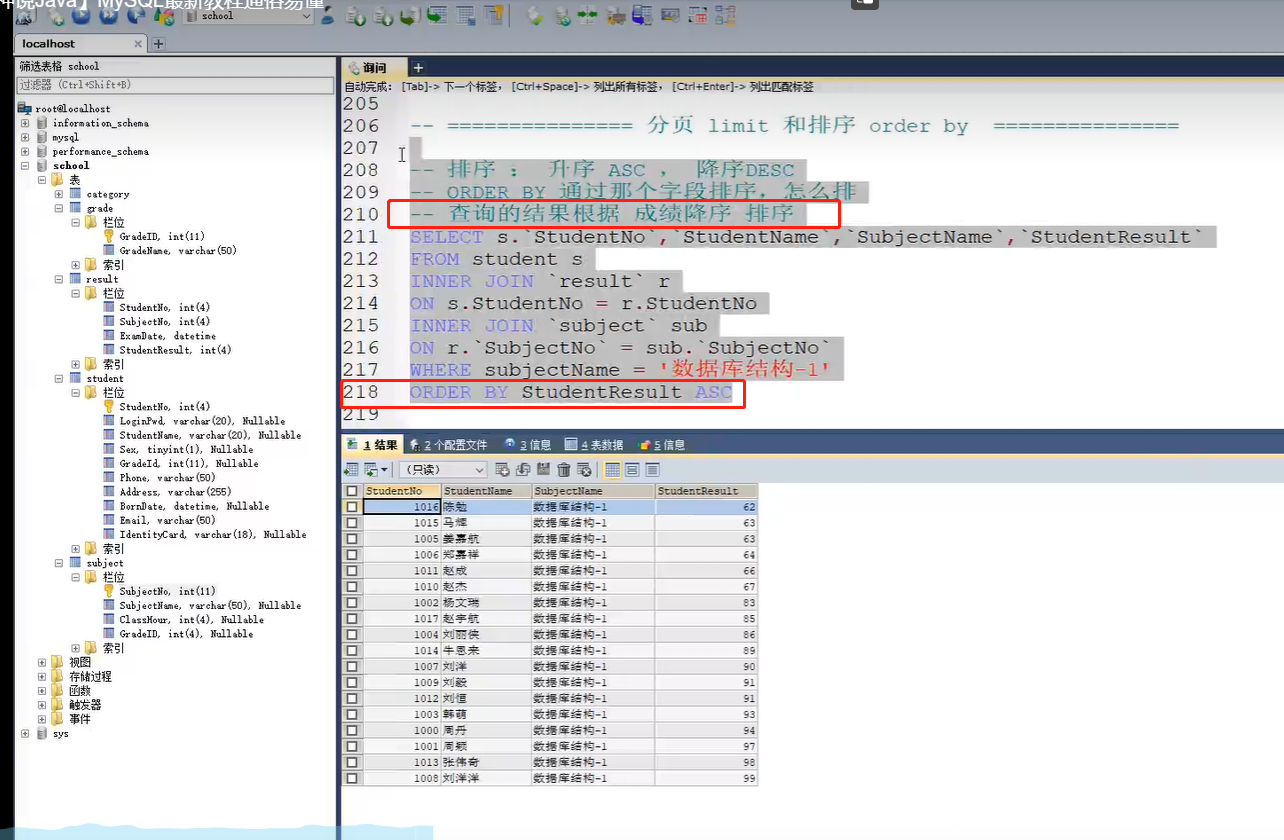1284x840 pixels.
Task: Click the 3 信息 blue info icon
Action: [x=510, y=444]
